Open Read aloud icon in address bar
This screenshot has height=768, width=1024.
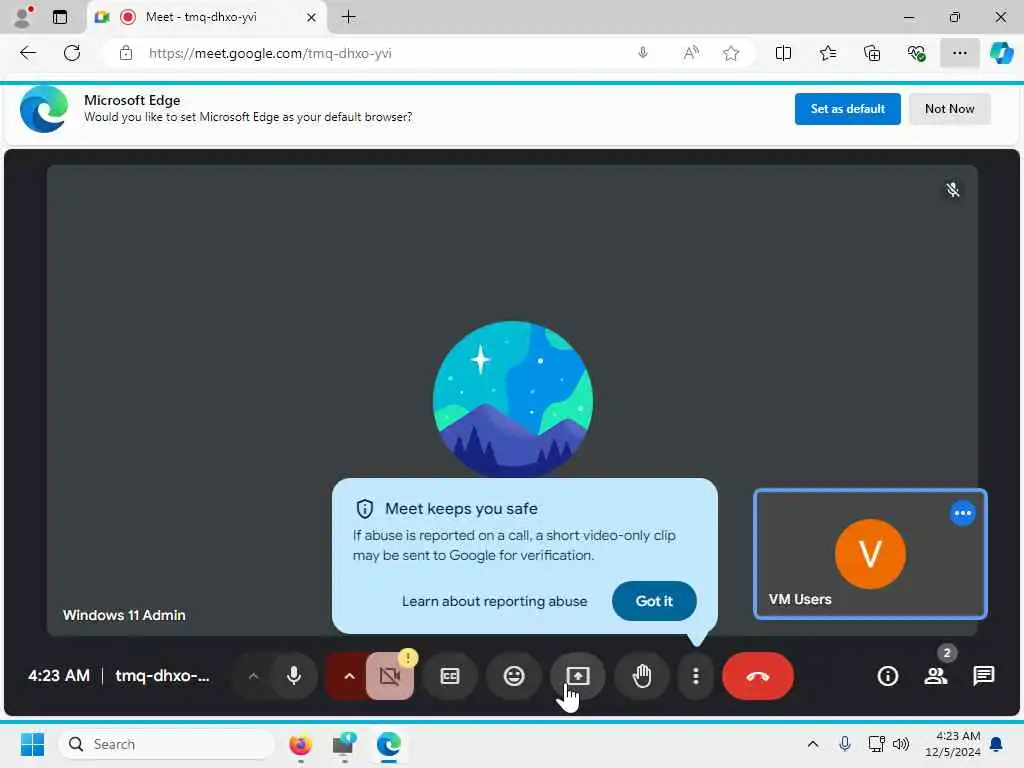pos(690,53)
